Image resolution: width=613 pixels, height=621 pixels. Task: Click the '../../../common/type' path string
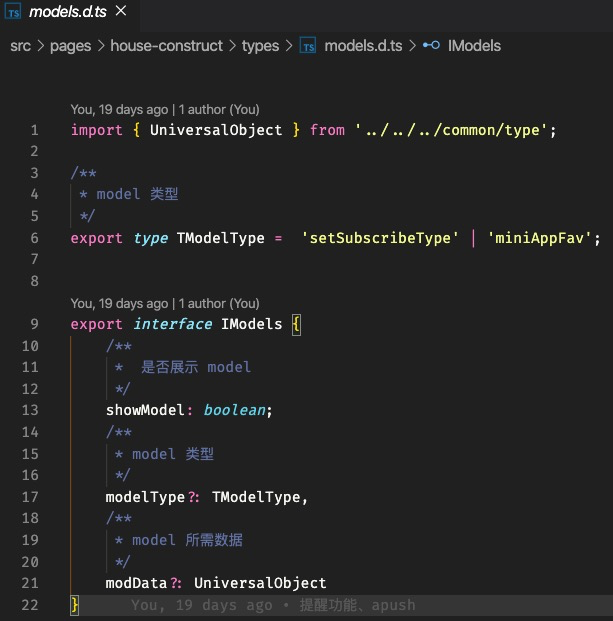pyautogui.click(x=451, y=130)
